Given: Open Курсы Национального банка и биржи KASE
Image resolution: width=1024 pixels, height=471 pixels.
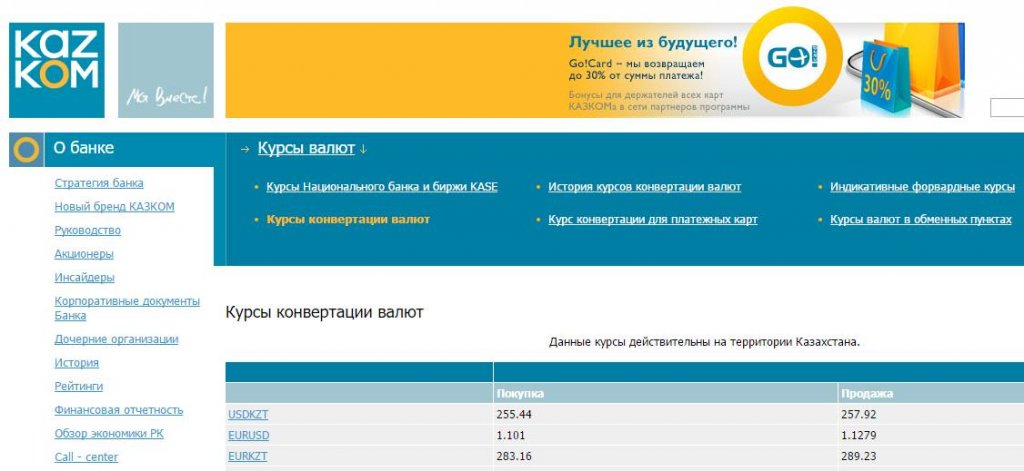Looking at the screenshot, I should (x=381, y=187).
